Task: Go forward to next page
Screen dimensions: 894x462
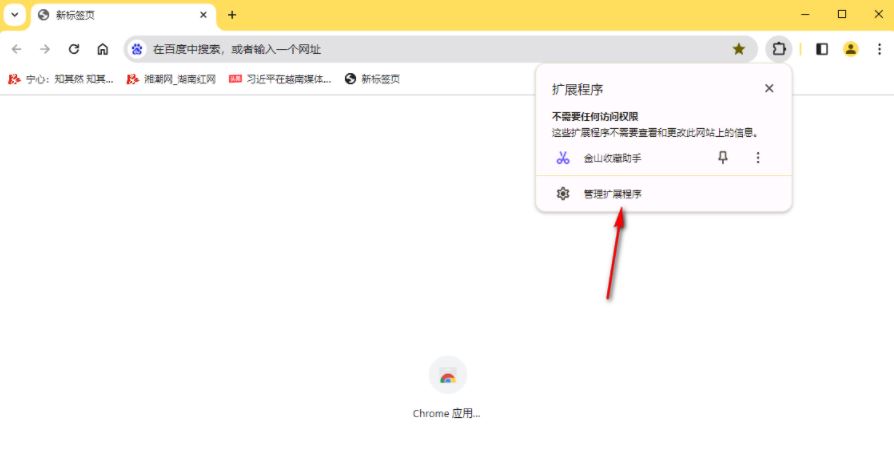Action: pyautogui.click(x=45, y=50)
